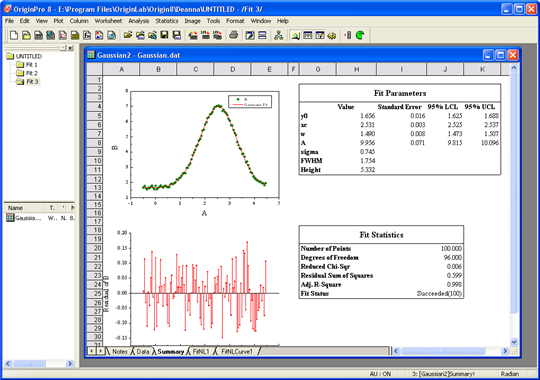This screenshot has height=380, width=540.
Task: Click the New Excel workbook icon
Action: pyautogui.click(x=50, y=35)
